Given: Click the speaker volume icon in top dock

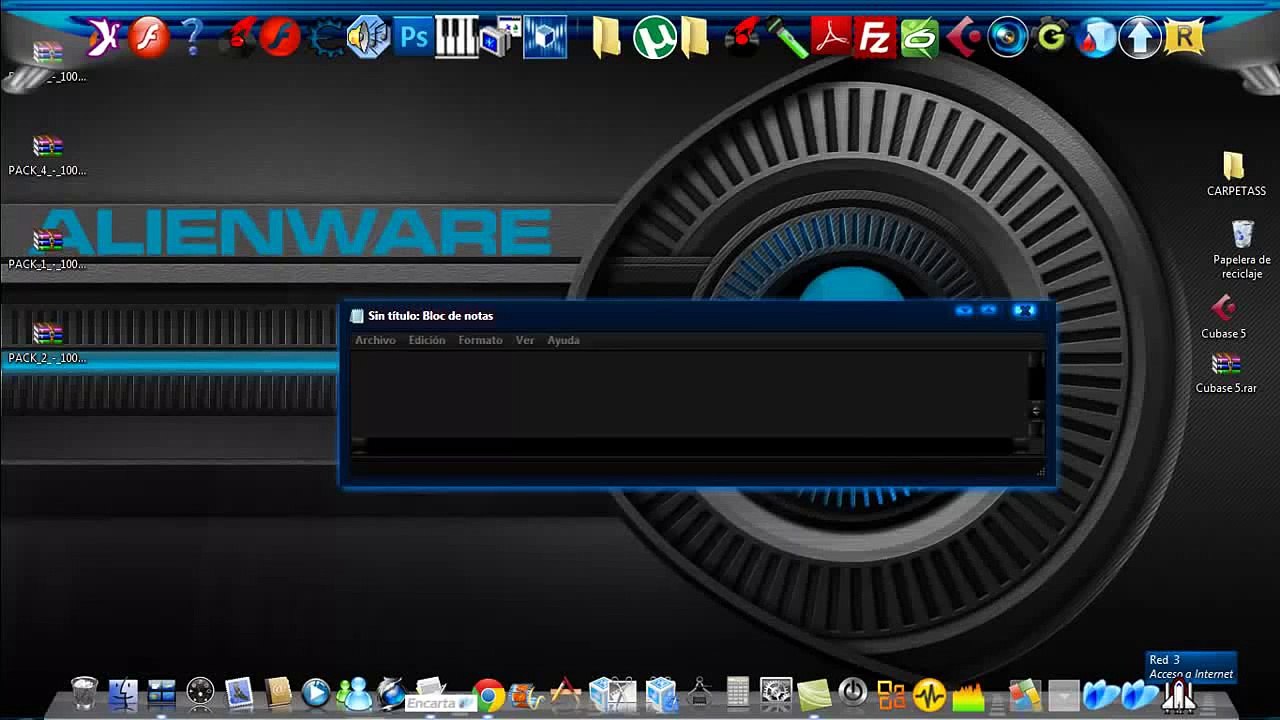Looking at the screenshot, I should point(368,39).
